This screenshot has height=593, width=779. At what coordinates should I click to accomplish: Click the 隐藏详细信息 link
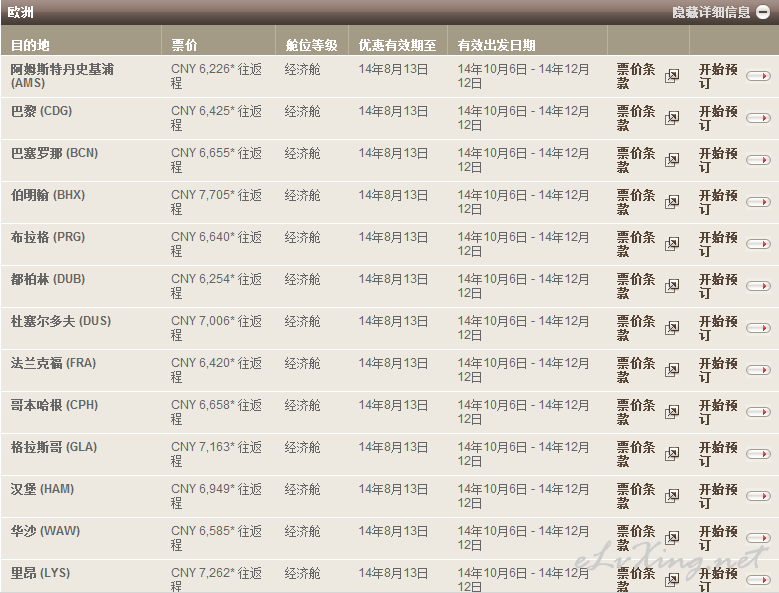tap(710, 12)
